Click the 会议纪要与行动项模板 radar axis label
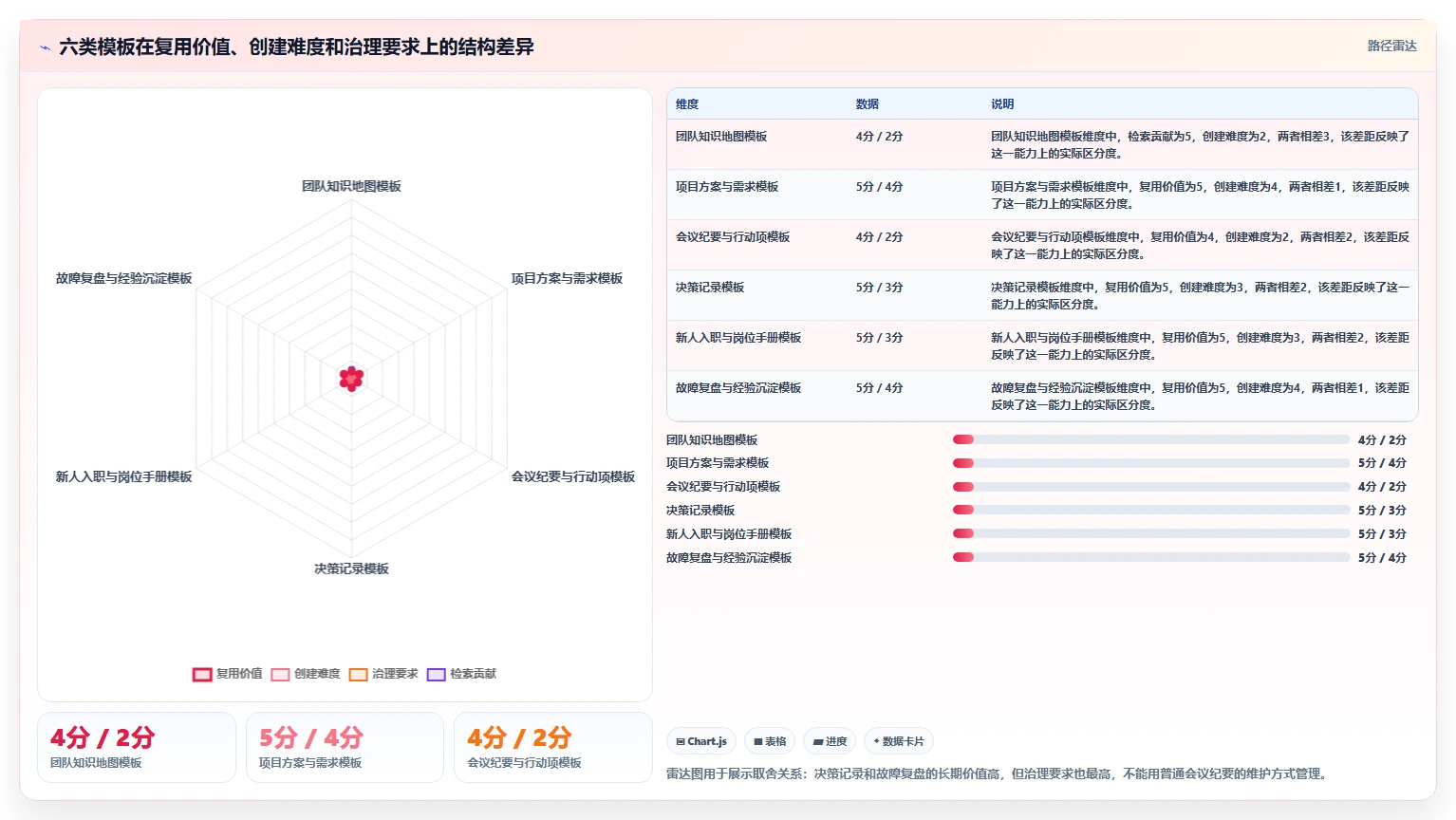1456x820 pixels. pos(573,476)
